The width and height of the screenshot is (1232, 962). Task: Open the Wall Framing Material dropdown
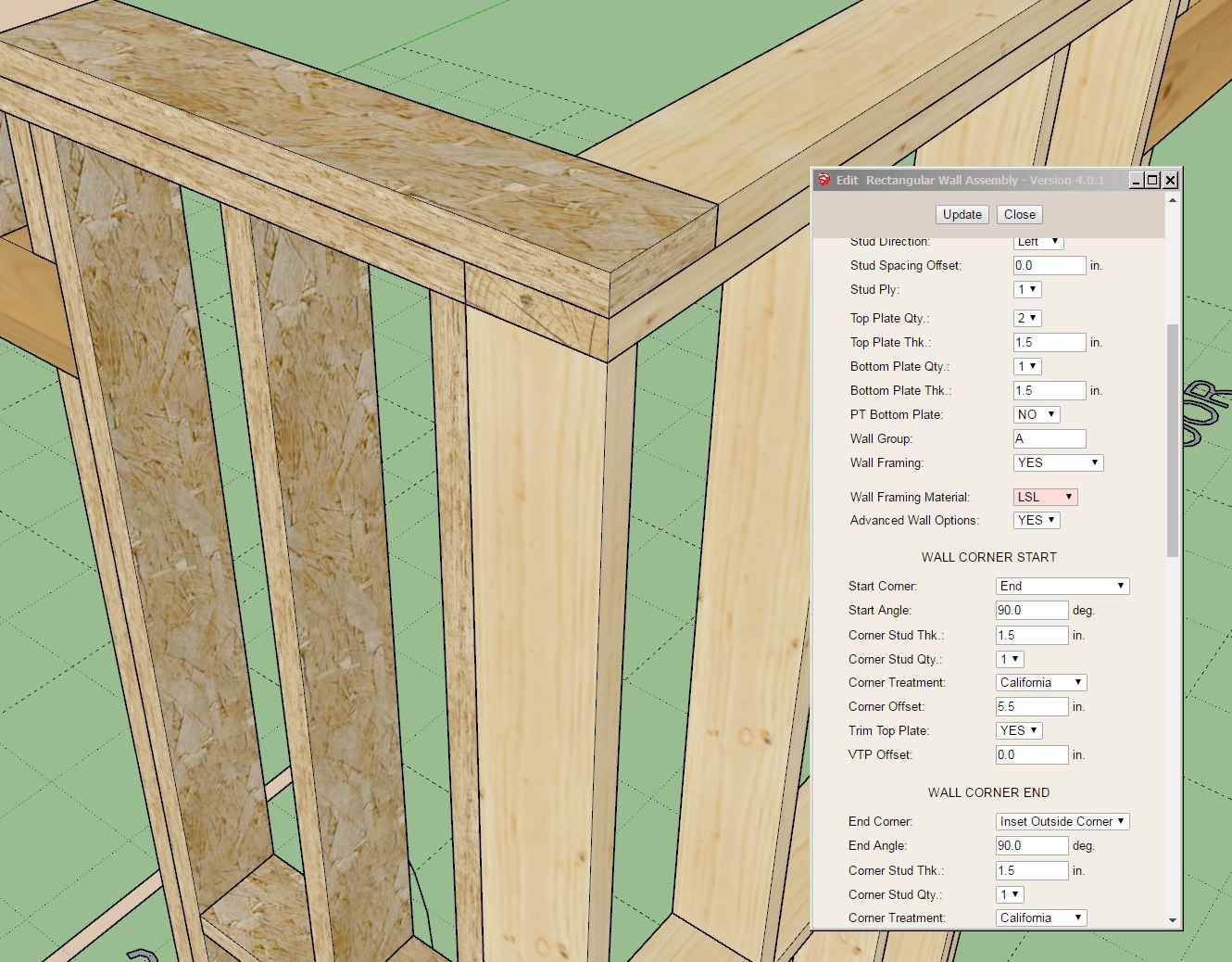click(1045, 497)
